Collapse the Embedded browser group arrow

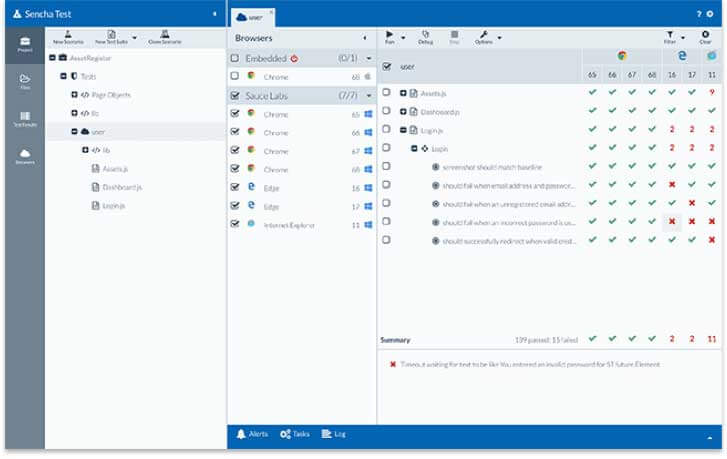pyautogui.click(x=369, y=58)
